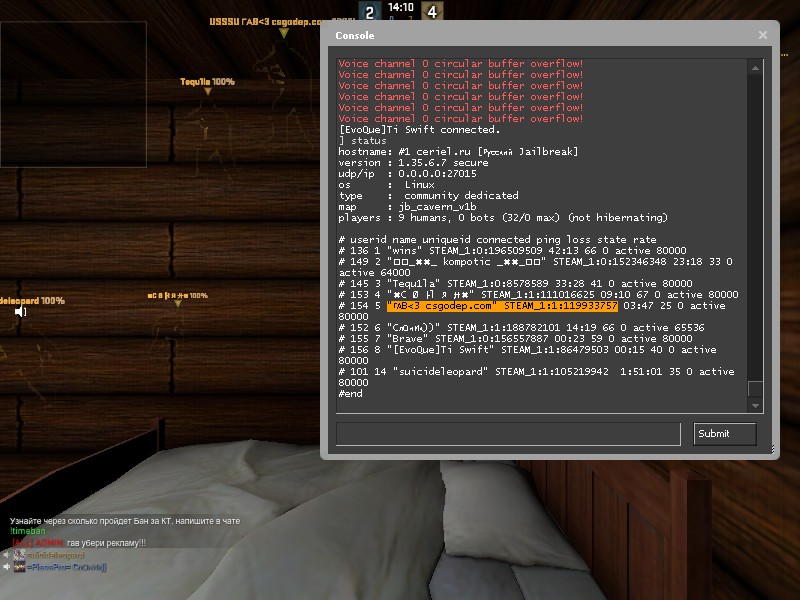Click the console scrollbar down arrow
The width and height of the screenshot is (800, 600).
tap(755, 405)
